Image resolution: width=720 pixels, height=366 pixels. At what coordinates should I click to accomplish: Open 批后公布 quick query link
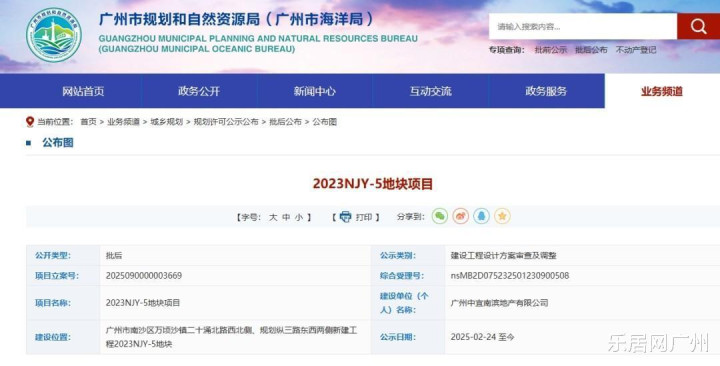[591, 50]
